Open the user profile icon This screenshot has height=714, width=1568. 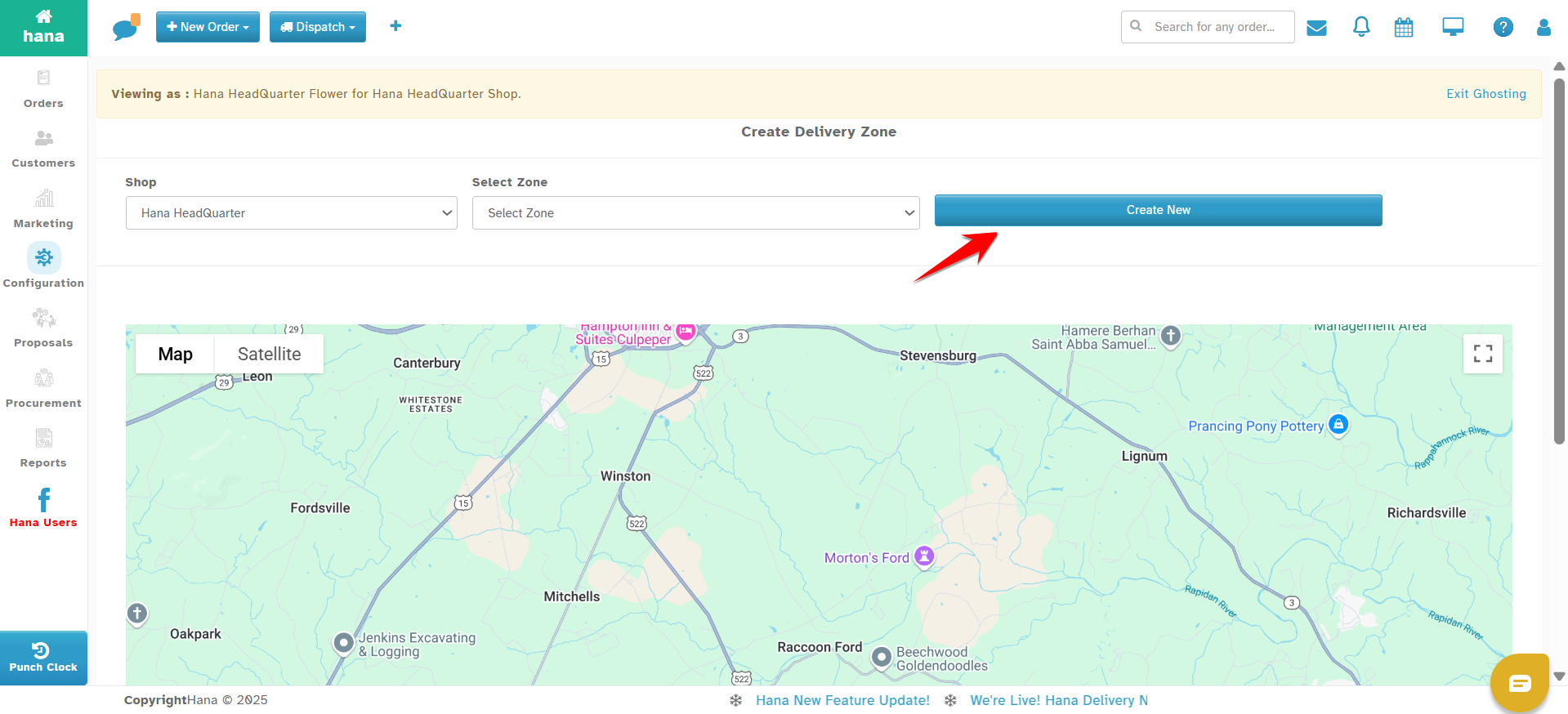tap(1543, 27)
